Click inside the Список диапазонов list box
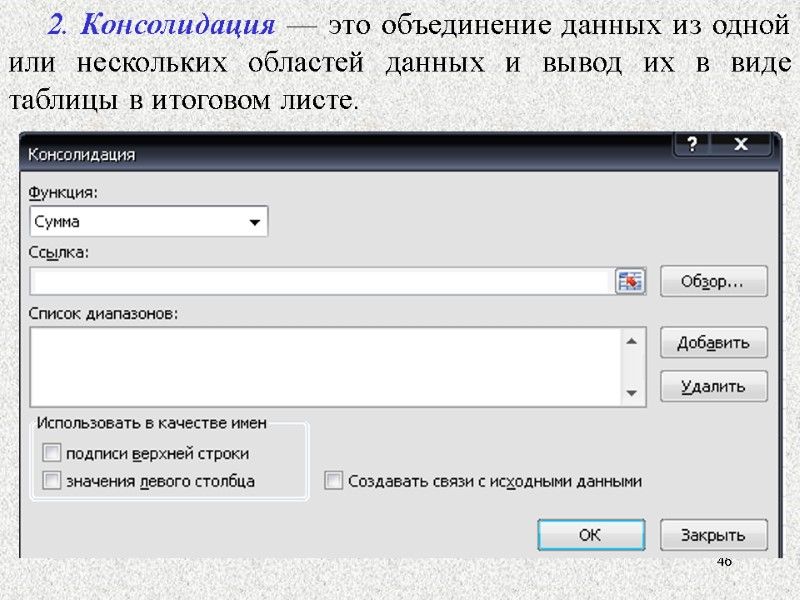The height and width of the screenshot is (600, 800). tap(326, 367)
